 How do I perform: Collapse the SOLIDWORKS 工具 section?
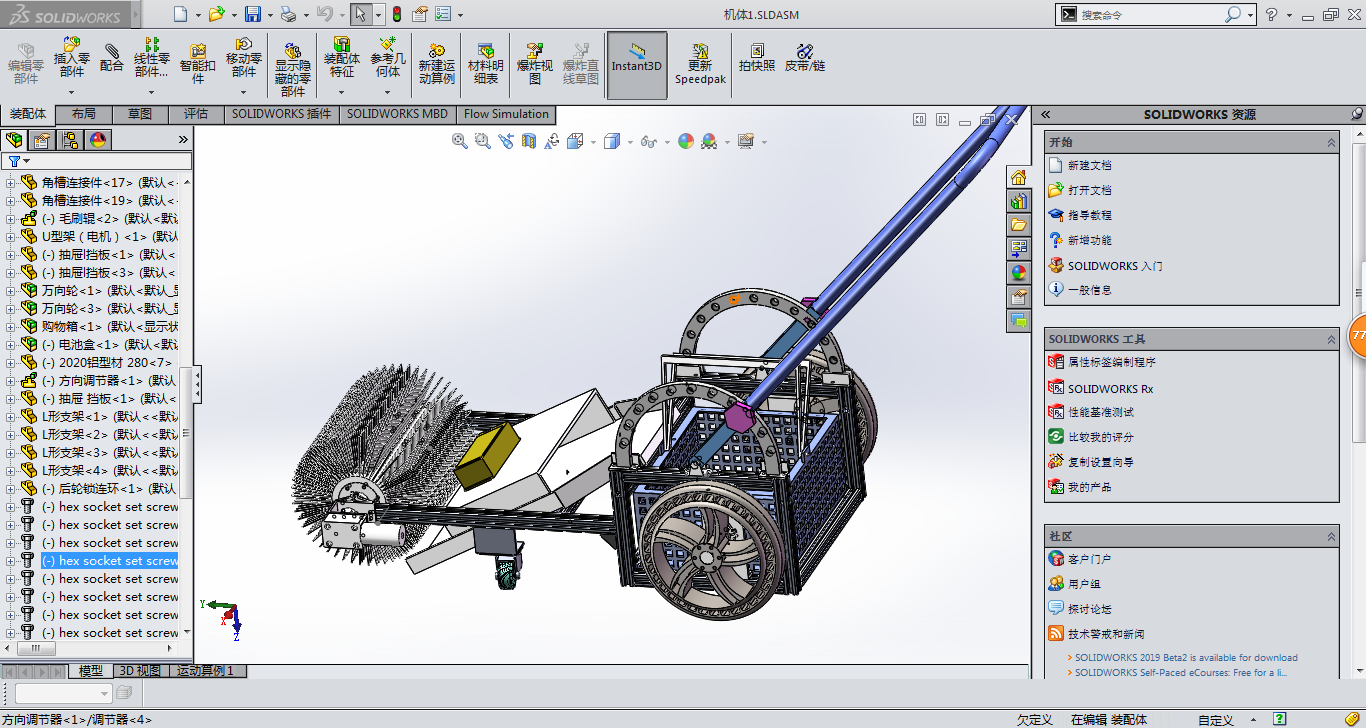[1331, 340]
